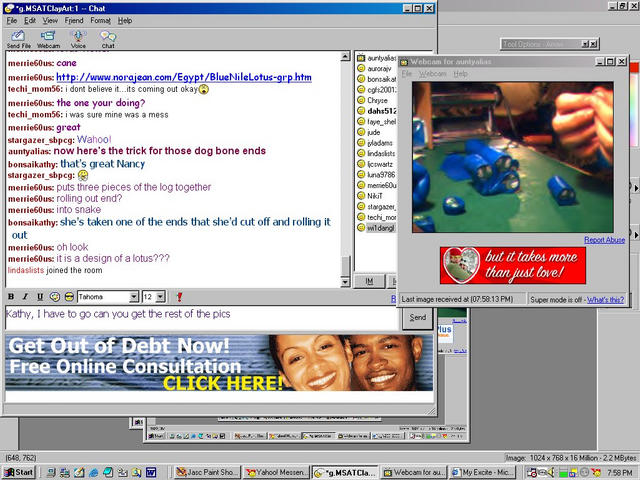
Task: Select user ljcowartz in user list
Action: click(375, 164)
